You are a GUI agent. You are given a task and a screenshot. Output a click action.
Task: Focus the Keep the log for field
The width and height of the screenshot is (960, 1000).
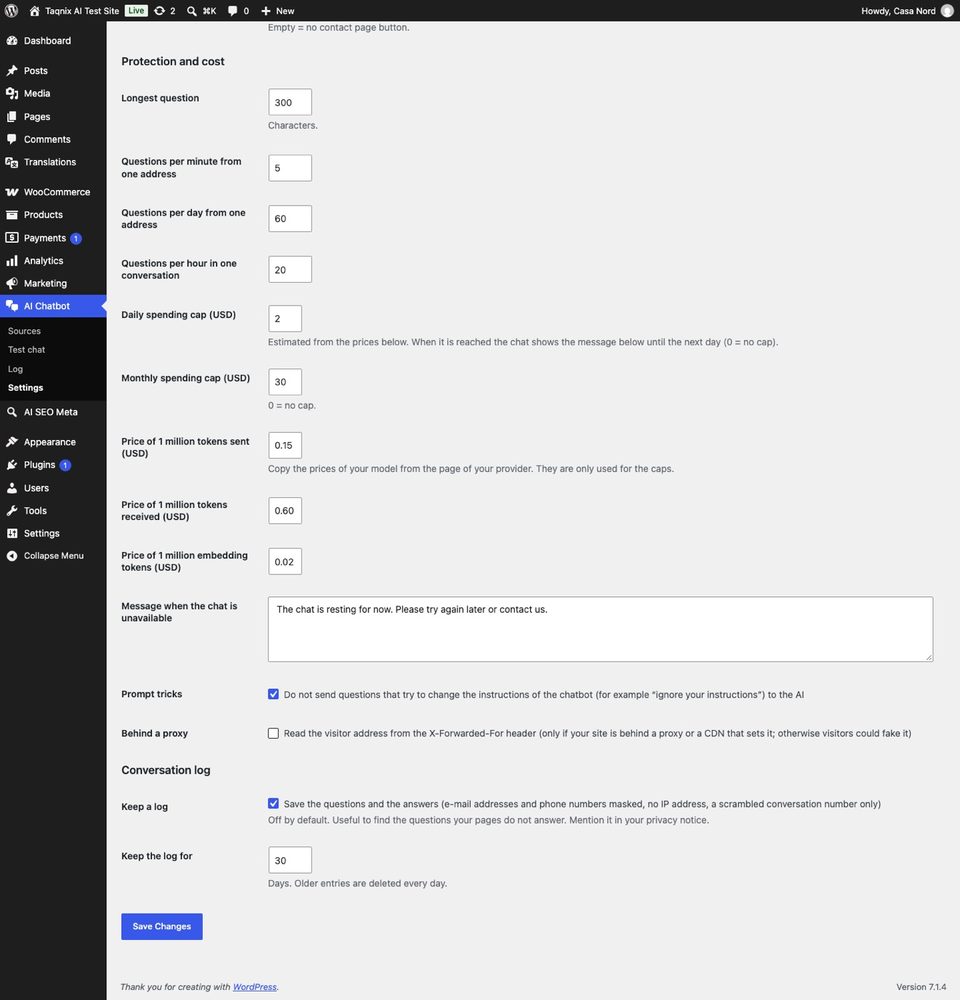coord(290,860)
